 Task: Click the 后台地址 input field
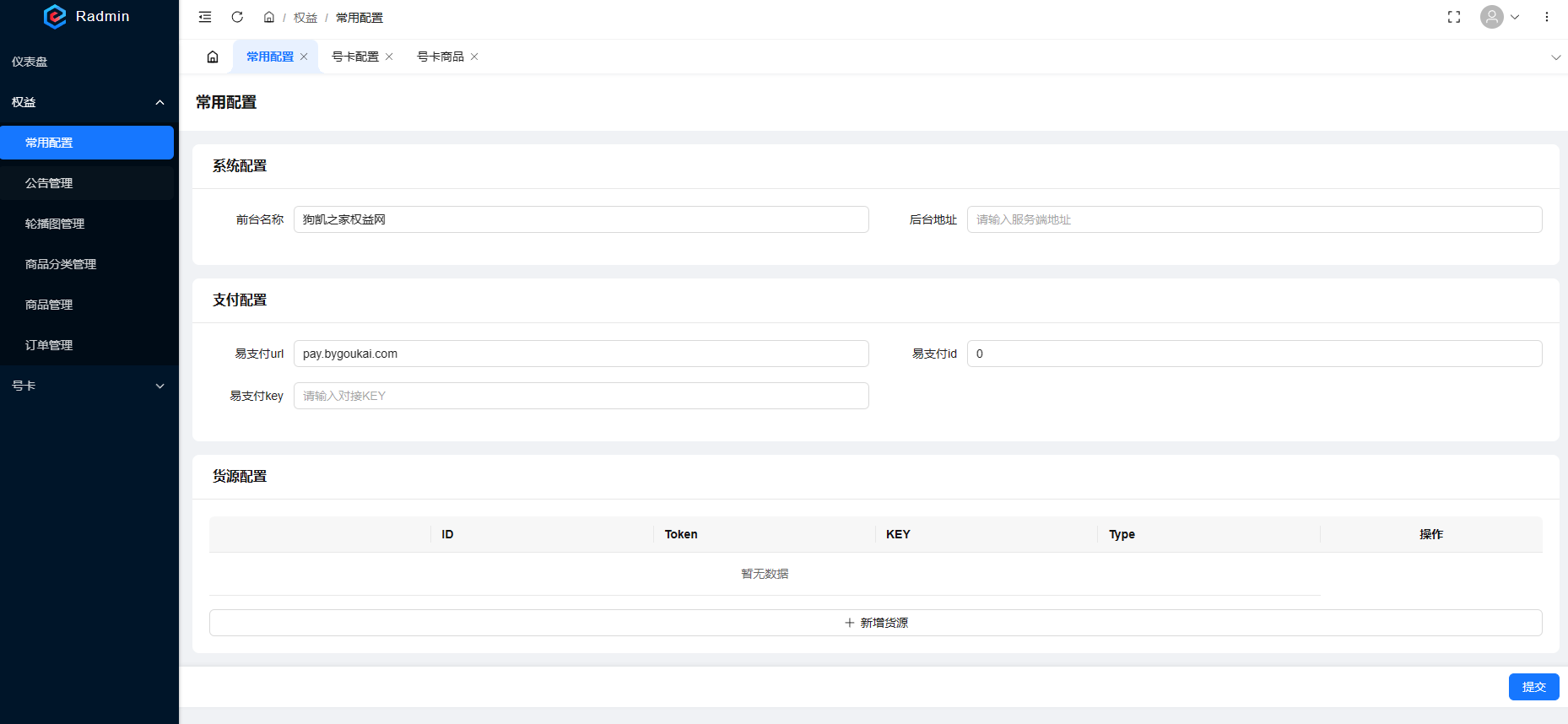coord(1254,219)
